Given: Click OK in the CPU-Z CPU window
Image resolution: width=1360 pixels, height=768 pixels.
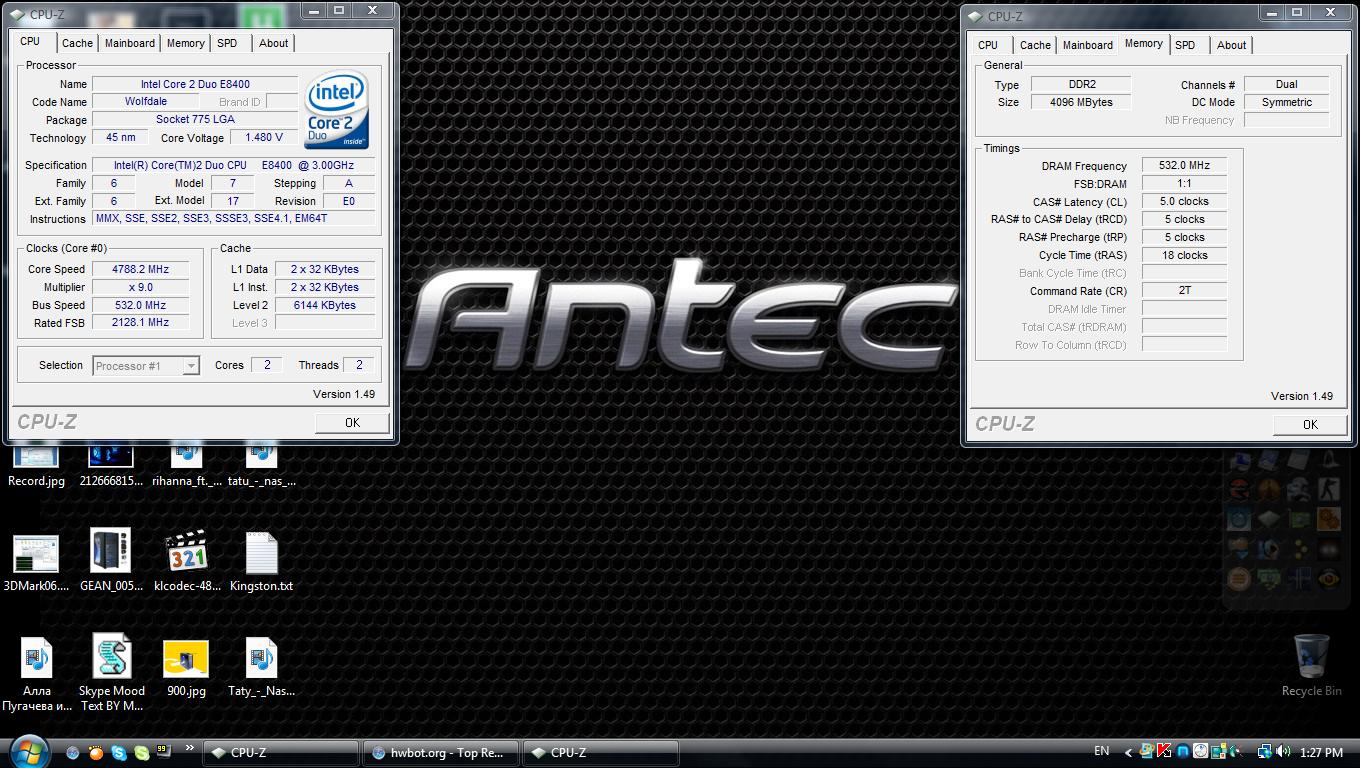Looking at the screenshot, I should (352, 423).
